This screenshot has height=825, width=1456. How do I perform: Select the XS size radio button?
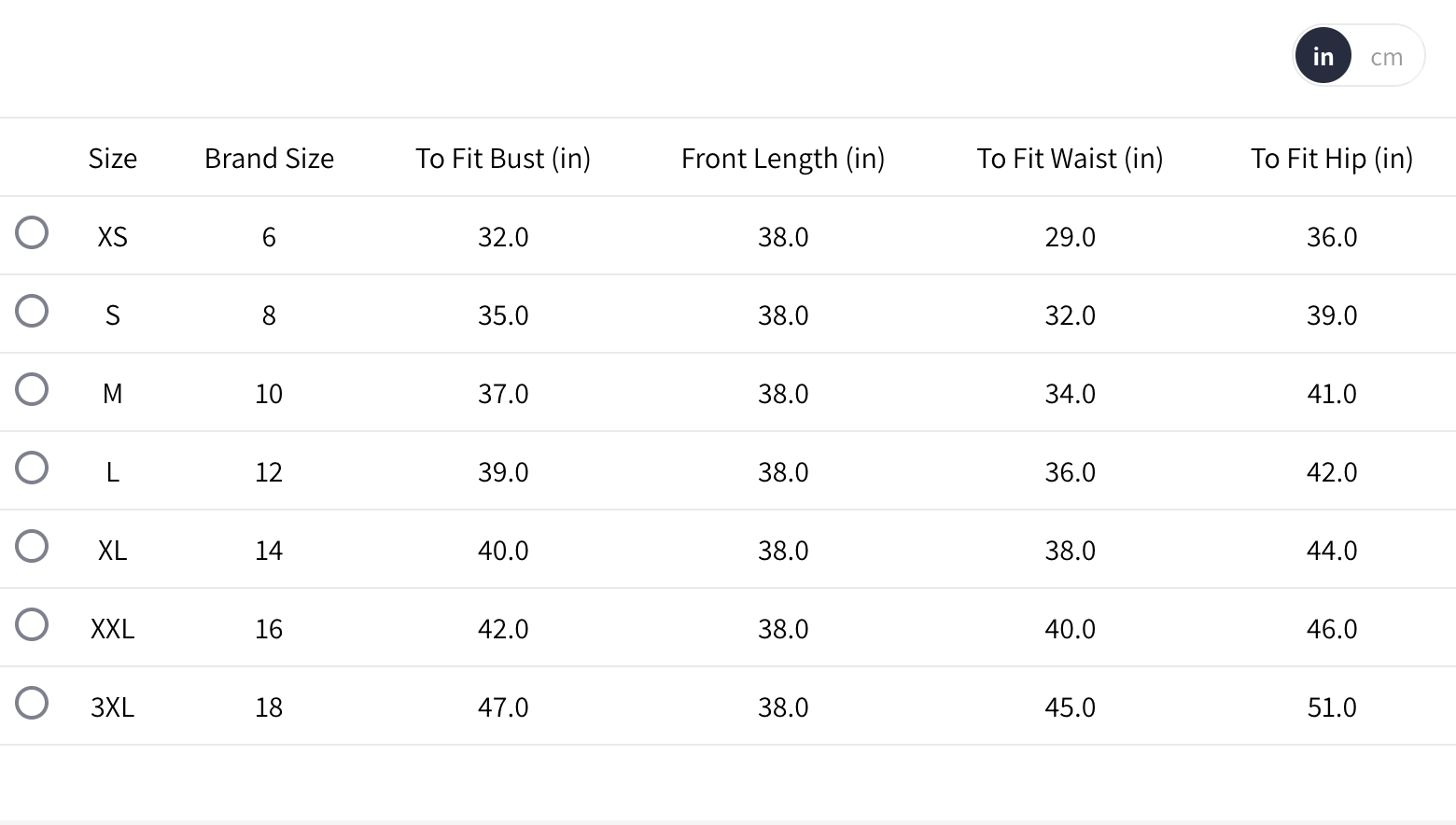(32, 232)
